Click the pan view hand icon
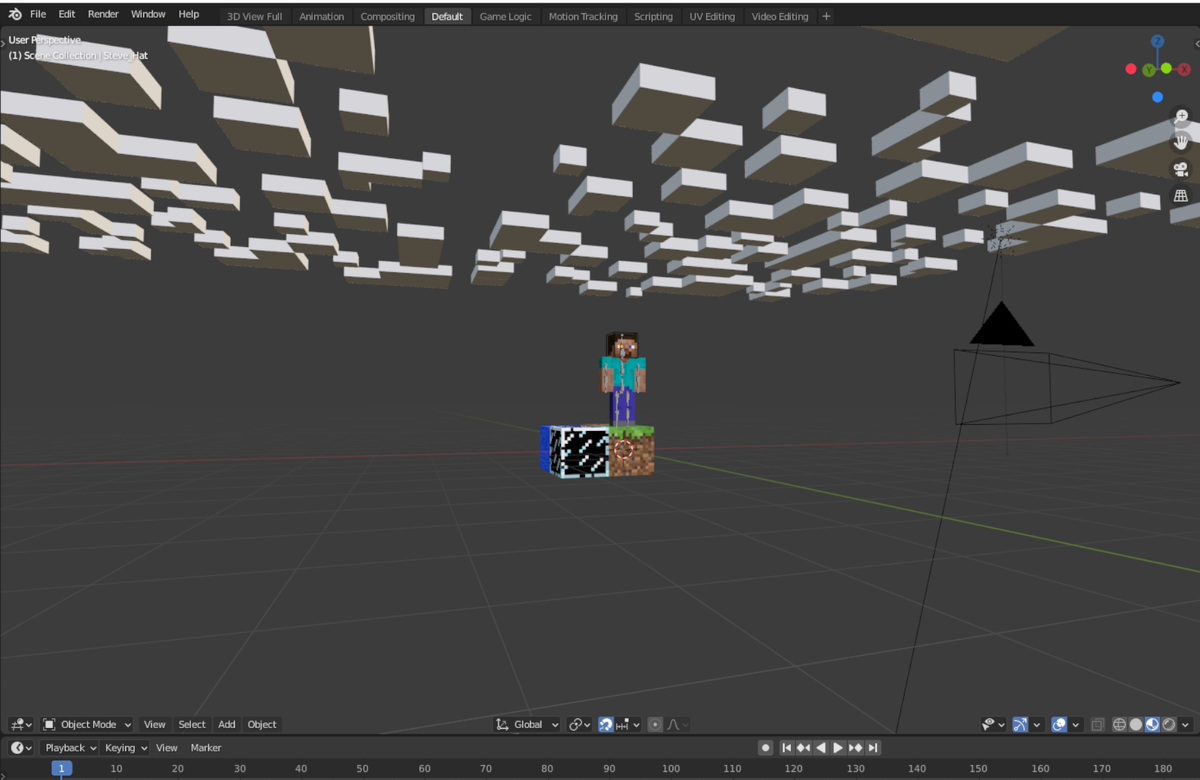Image resolution: width=1200 pixels, height=780 pixels. [1181, 142]
